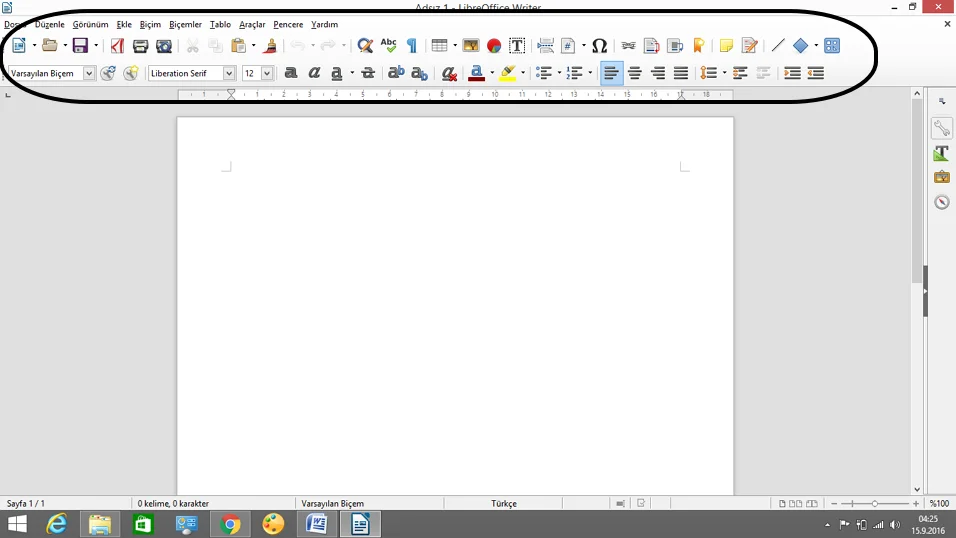Open the Görünüm menu
This screenshot has height=538, width=956.
[x=90, y=24]
